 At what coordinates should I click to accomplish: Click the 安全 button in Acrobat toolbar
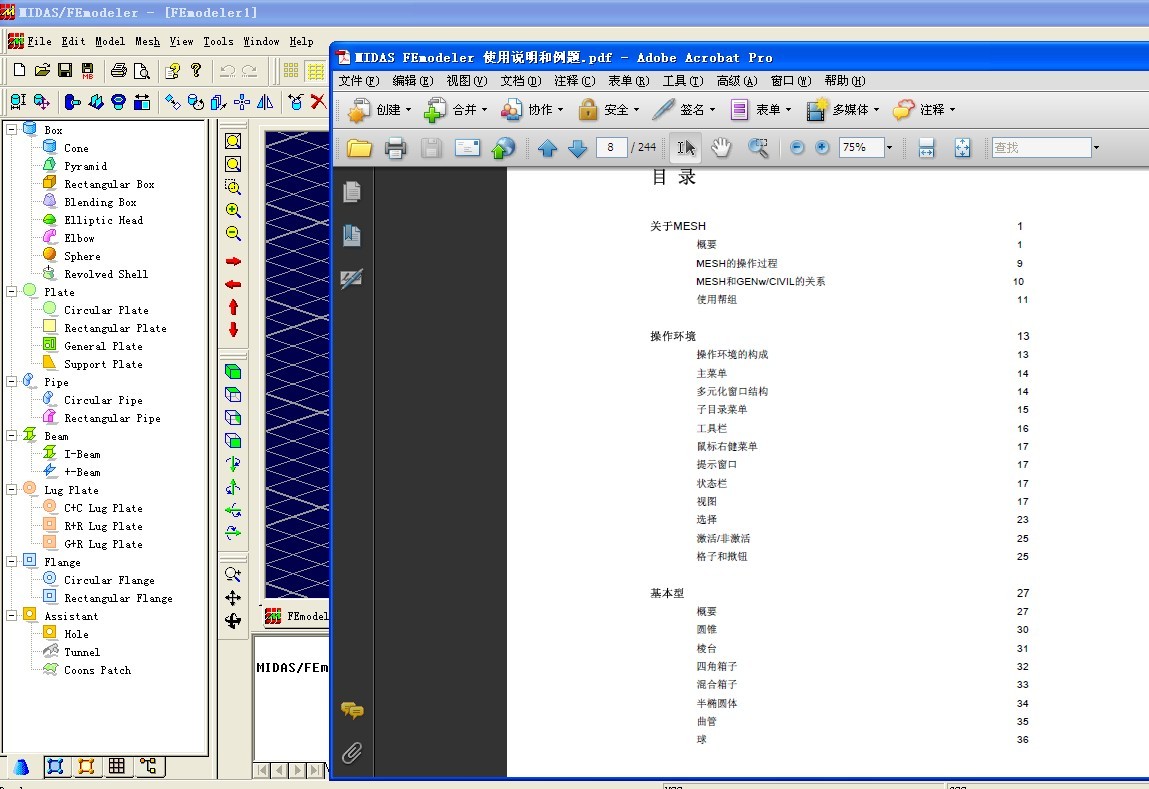pyautogui.click(x=608, y=110)
